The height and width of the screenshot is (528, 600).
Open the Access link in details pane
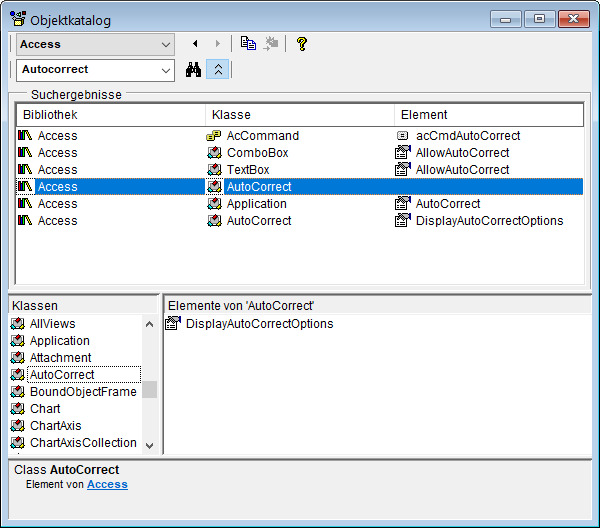(x=107, y=485)
